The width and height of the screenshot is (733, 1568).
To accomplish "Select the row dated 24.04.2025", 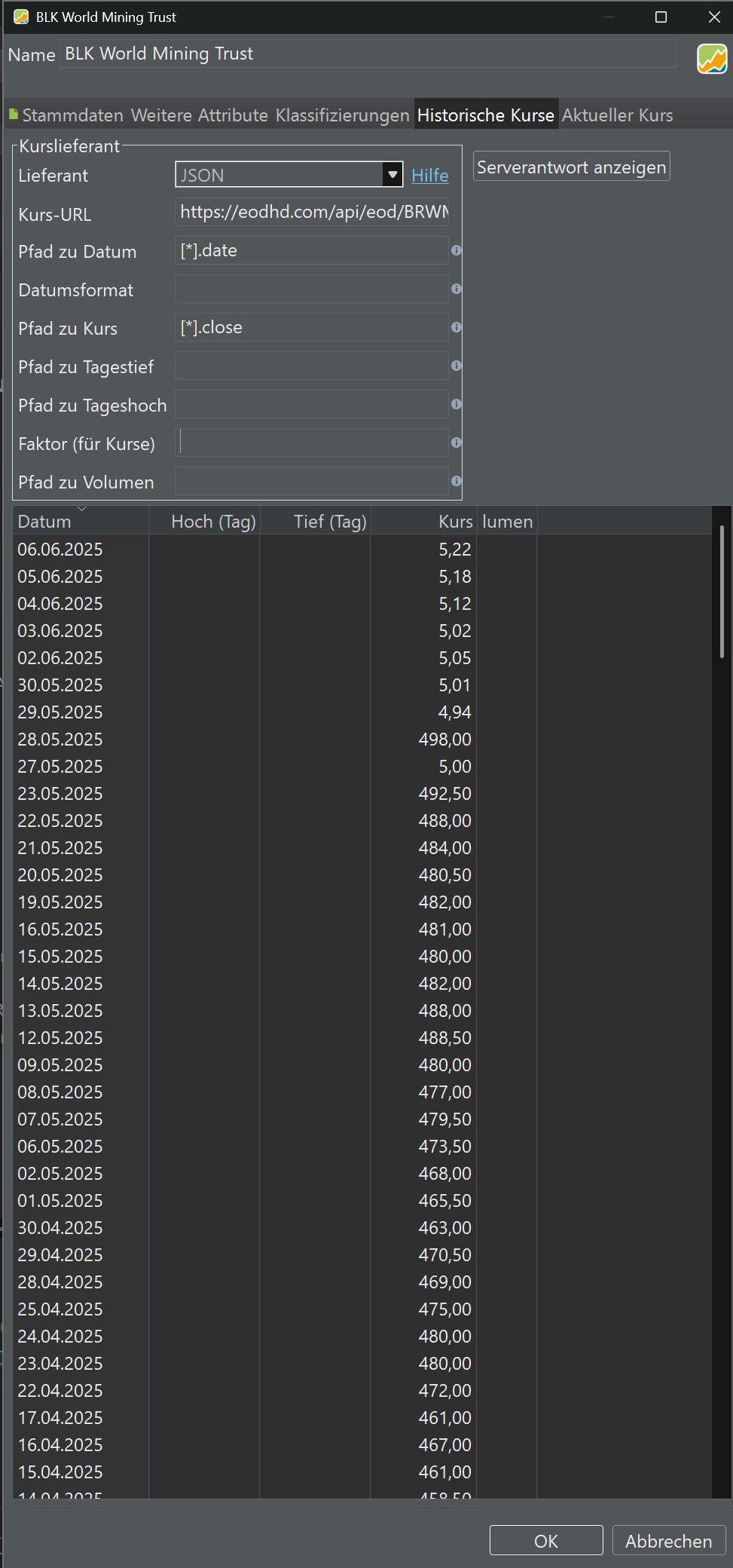I will tap(362, 1337).
